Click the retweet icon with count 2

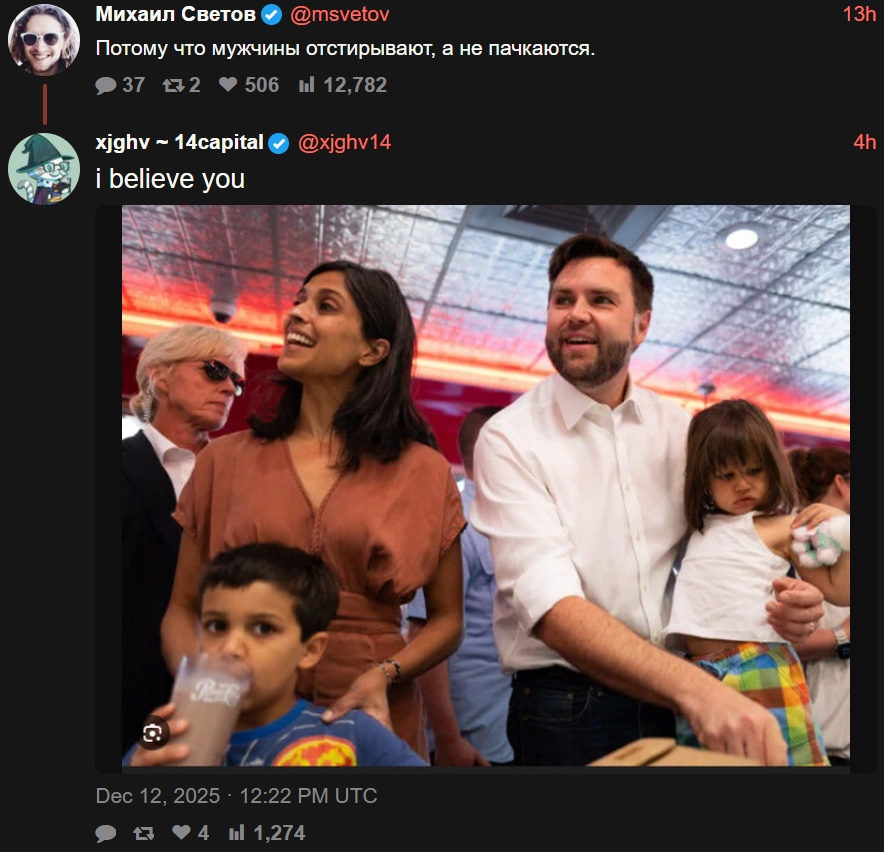pos(173,86)
